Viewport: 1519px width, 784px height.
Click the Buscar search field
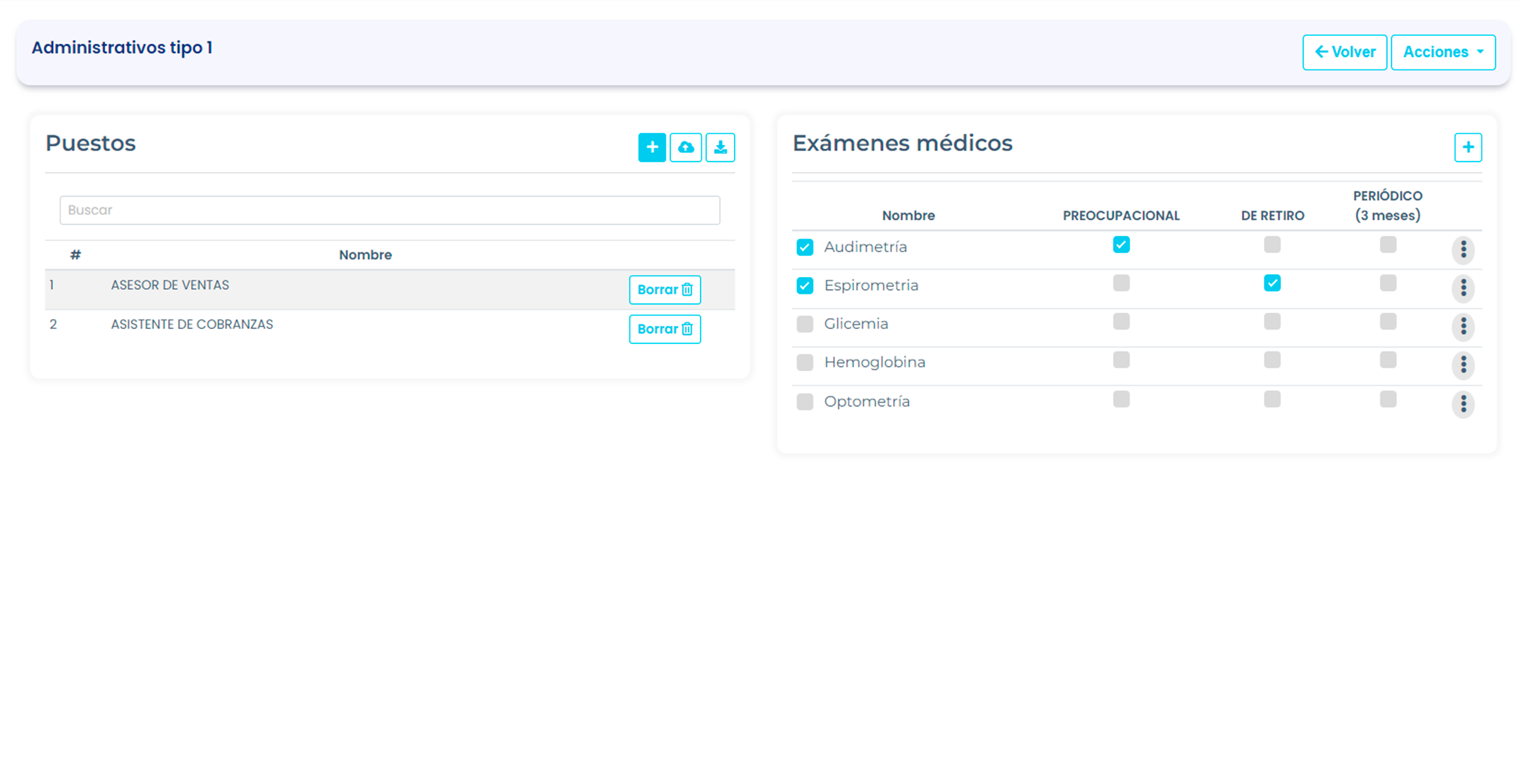[389, 211]
